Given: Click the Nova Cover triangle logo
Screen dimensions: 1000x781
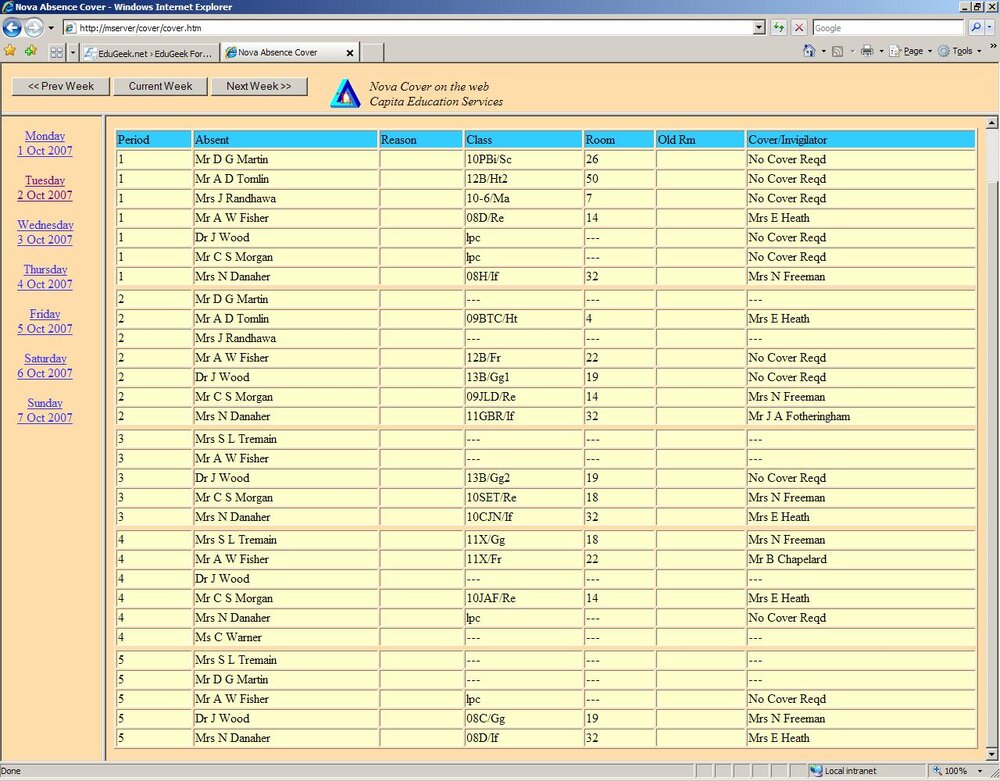Looking at the screenshot, I should coord(345,93).
